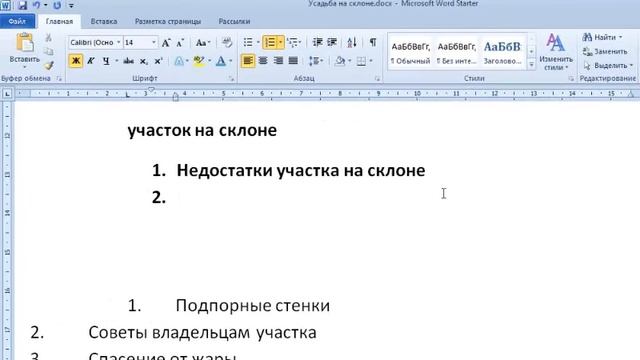This screenshot has width=640, height=360.
Task: Click the heading 'Недостатки участка на склоне'
Action: [x=301, y=170]
